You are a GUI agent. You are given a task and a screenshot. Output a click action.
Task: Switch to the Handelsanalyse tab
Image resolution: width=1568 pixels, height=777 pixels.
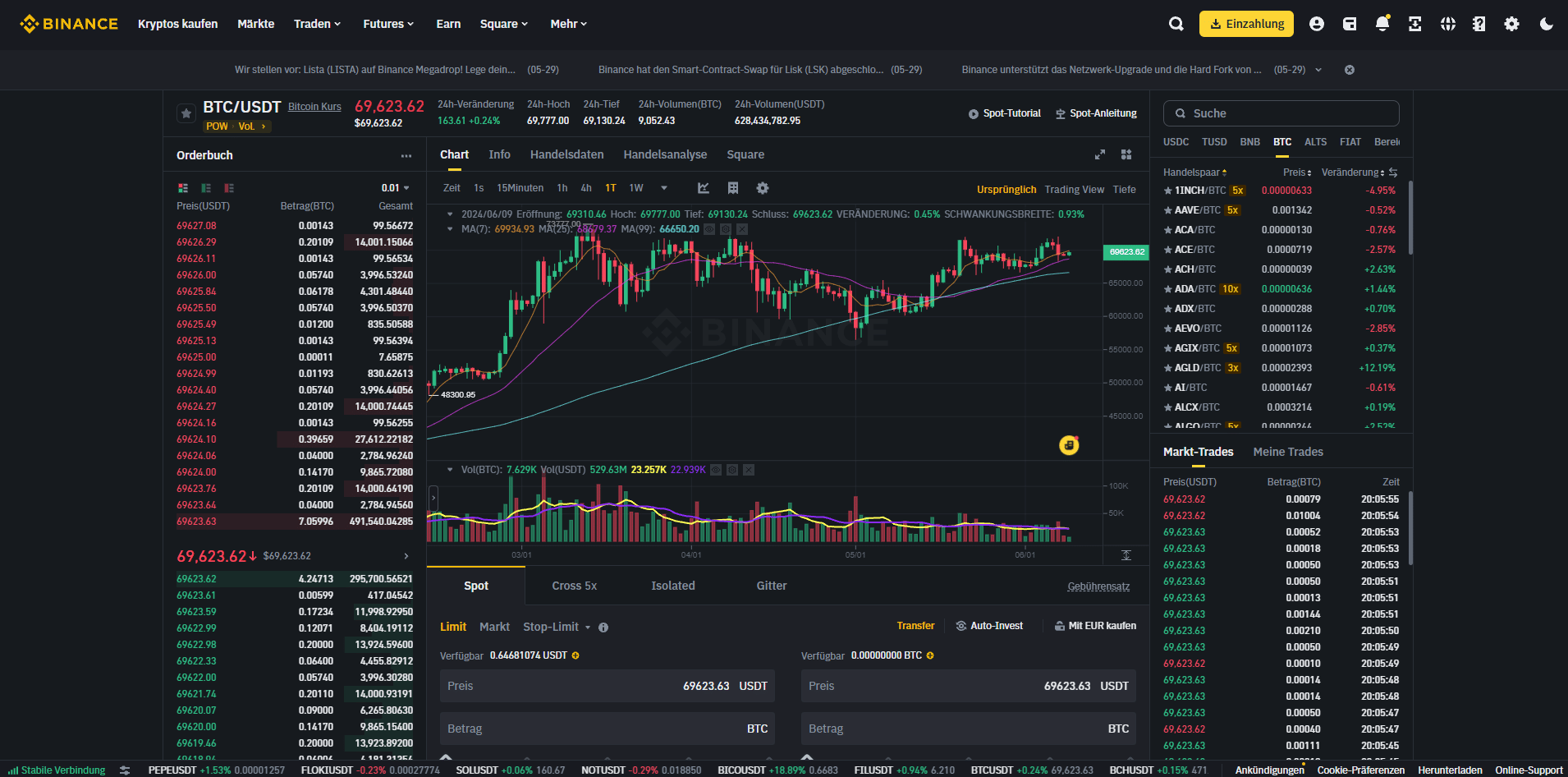click(x=665, y=154)
